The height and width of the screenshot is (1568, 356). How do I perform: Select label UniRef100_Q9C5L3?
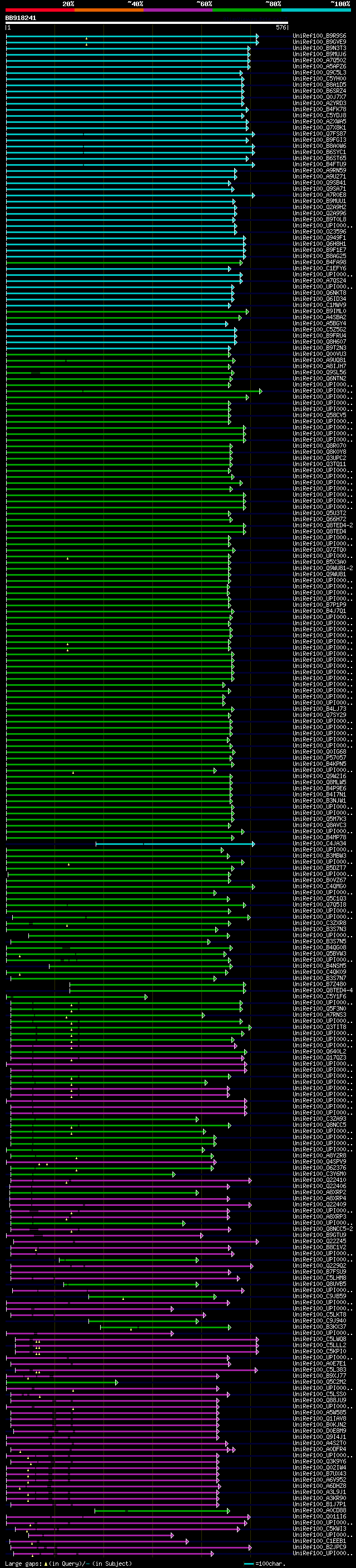coord(319,72)
